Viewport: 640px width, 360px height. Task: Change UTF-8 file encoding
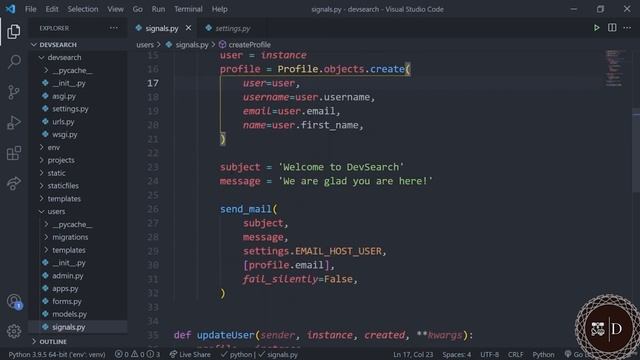point(489,354)
